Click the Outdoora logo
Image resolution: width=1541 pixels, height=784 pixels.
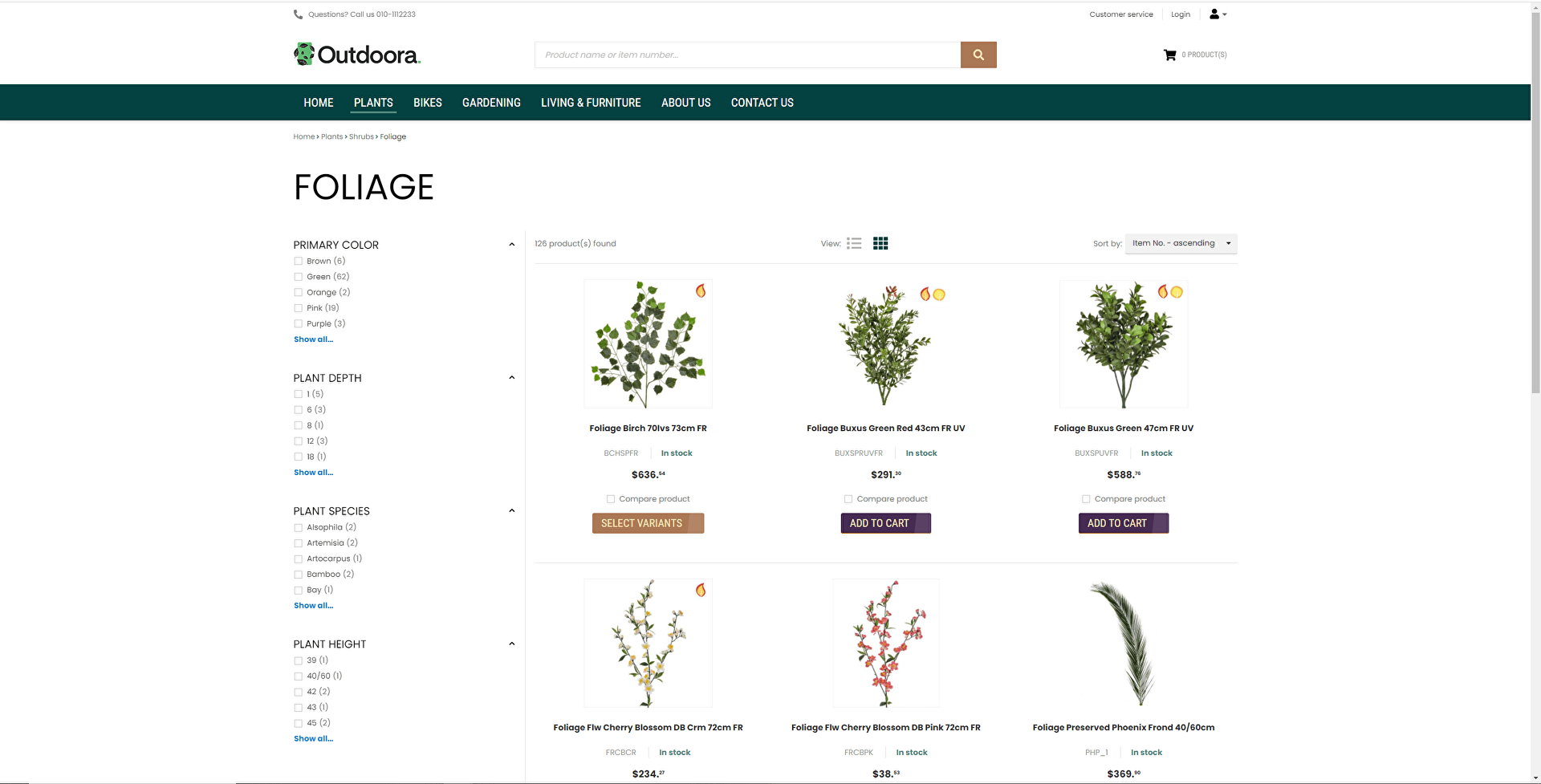pyautogui.click(x=357, y=55)
